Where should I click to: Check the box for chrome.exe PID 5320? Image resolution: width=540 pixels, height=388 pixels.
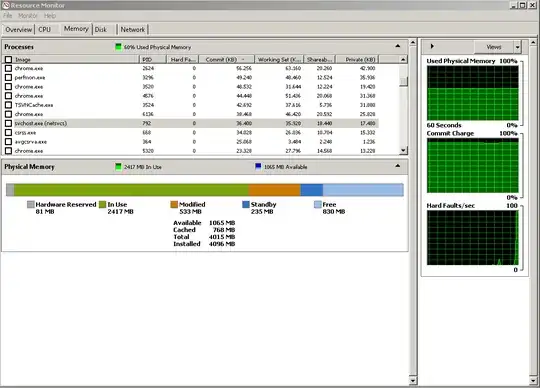(x=9, y=151)
